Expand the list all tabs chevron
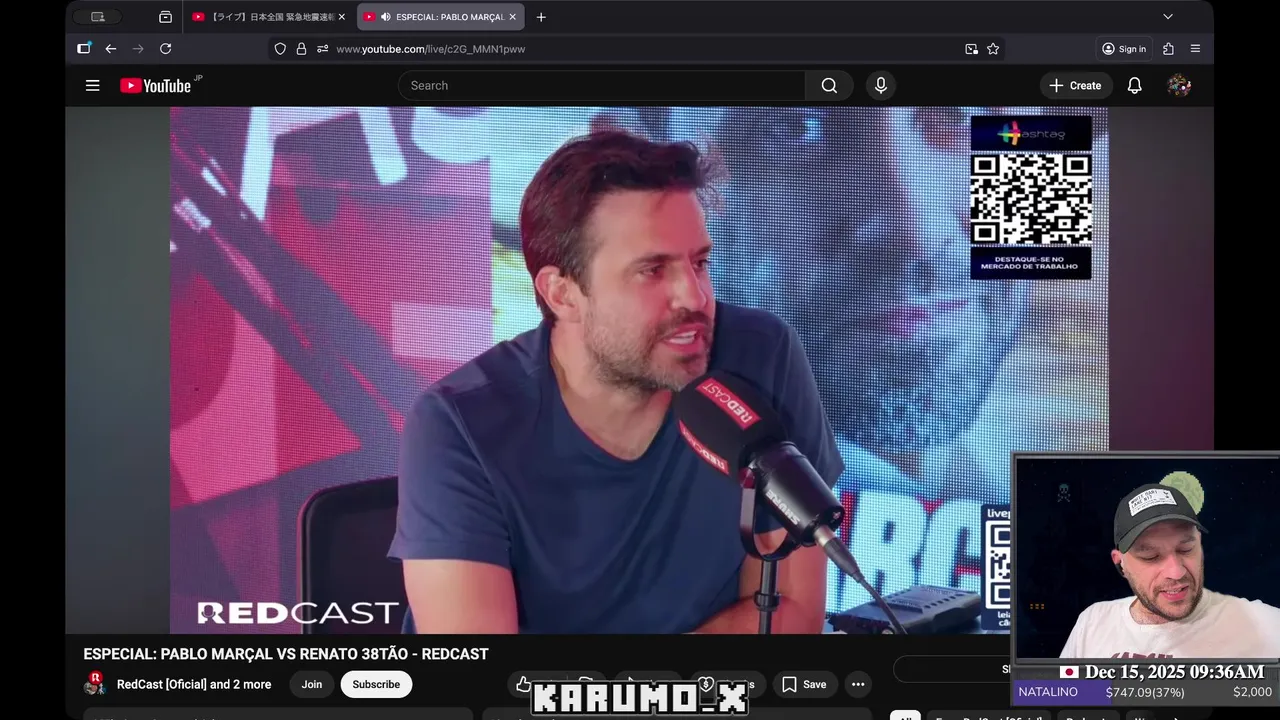Viewport: 1280px width, 720px height. click(1167, 17)
